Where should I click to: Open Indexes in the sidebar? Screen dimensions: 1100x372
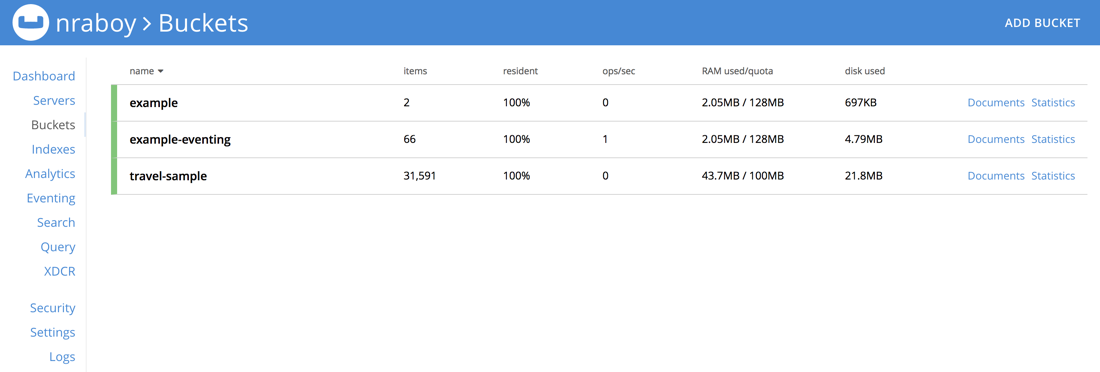point(53,150)
